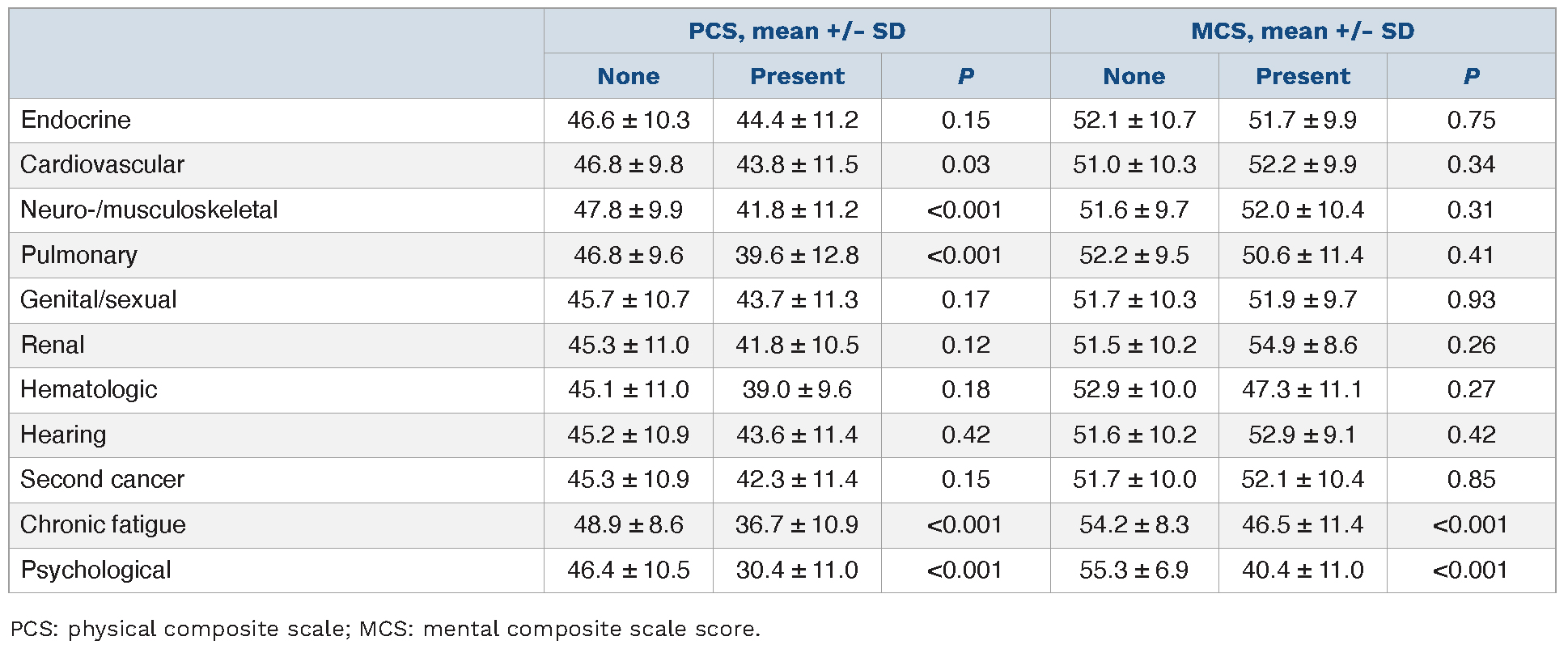Click the 54.9 ± 8.6 Renal cell
Screen dimensions: 1568x649
(1303, 346)
